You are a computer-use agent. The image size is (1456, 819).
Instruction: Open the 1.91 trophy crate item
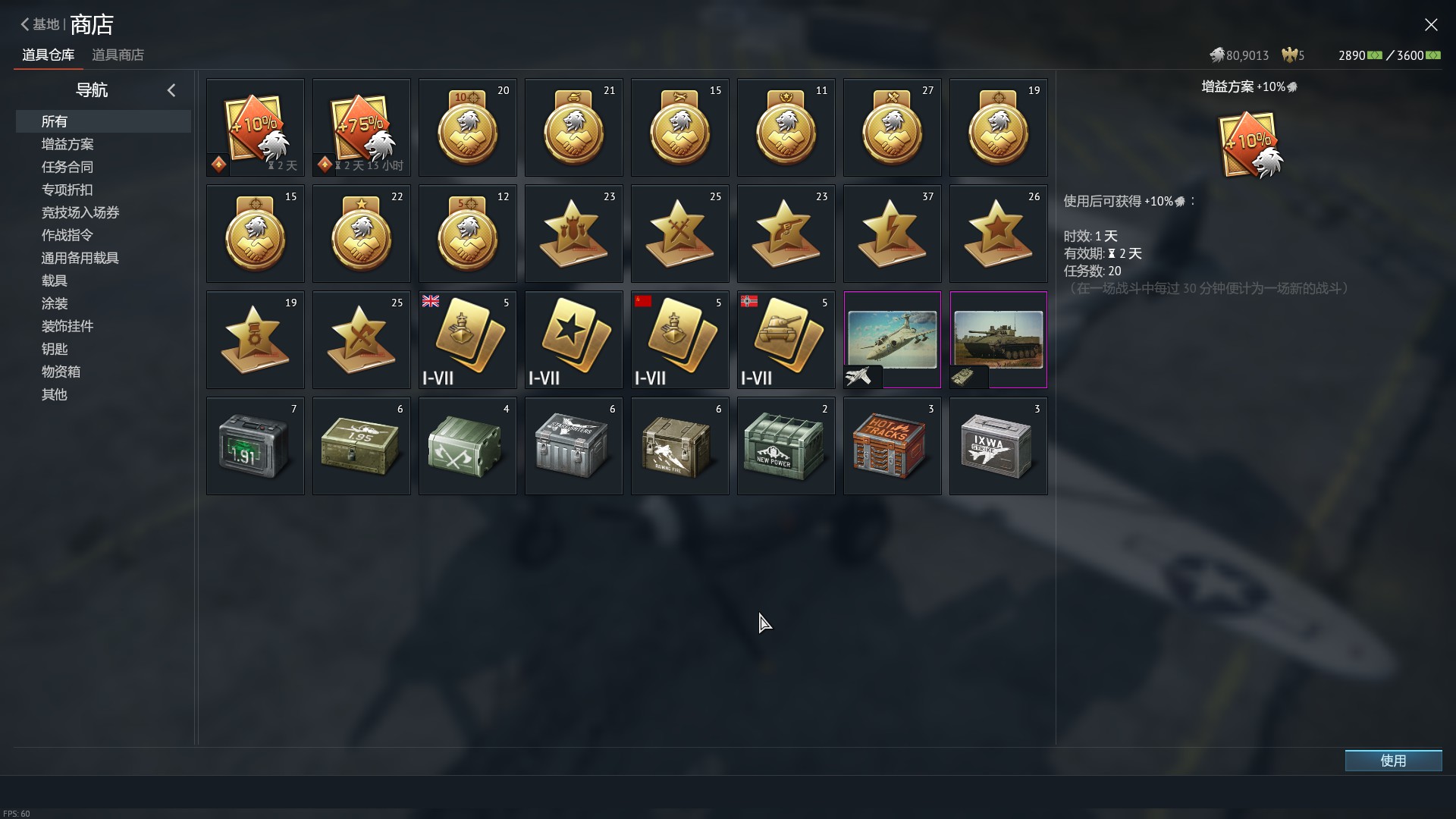(x=256, y=446)
